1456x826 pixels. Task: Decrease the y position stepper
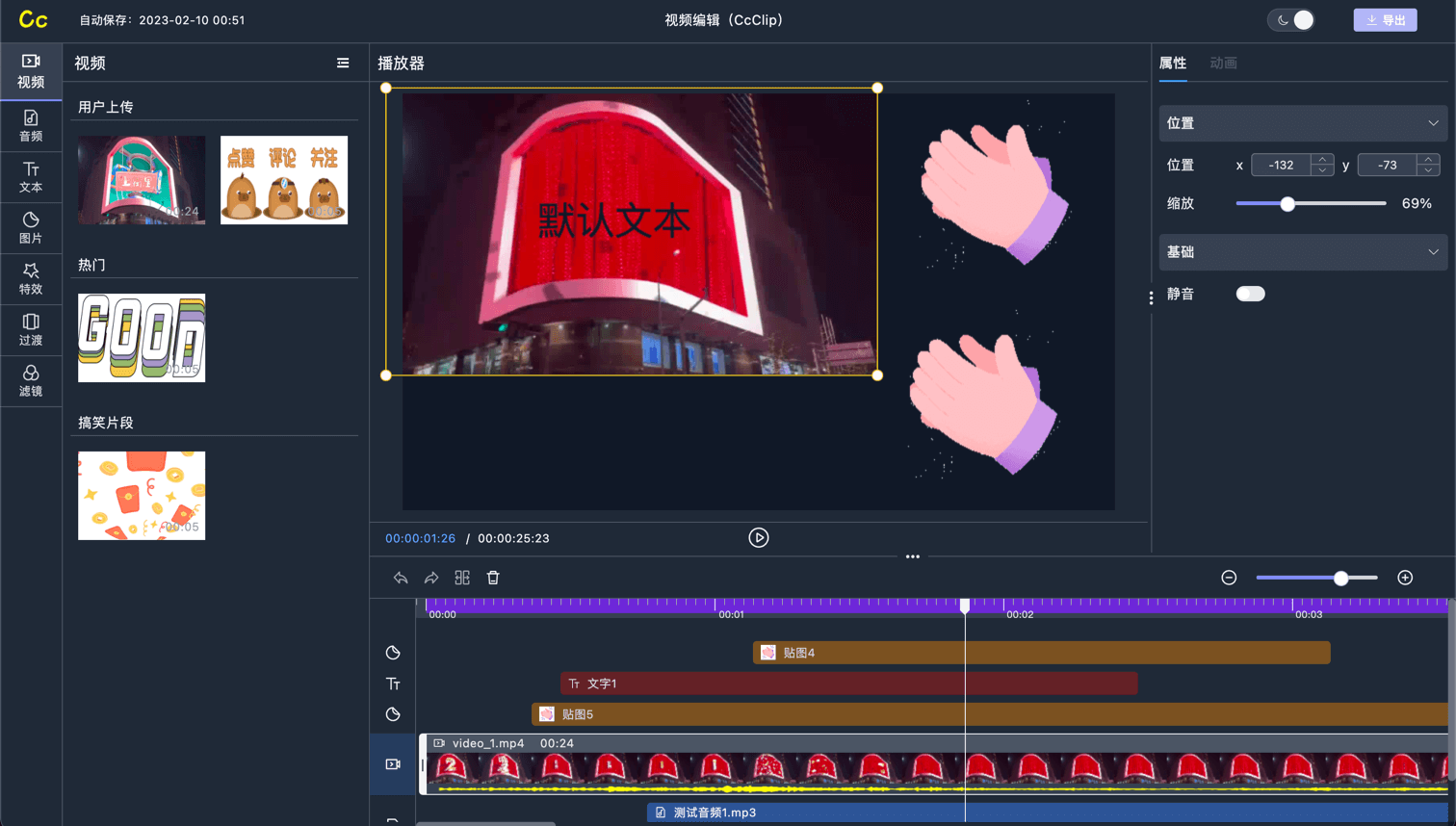(1429, 170)
